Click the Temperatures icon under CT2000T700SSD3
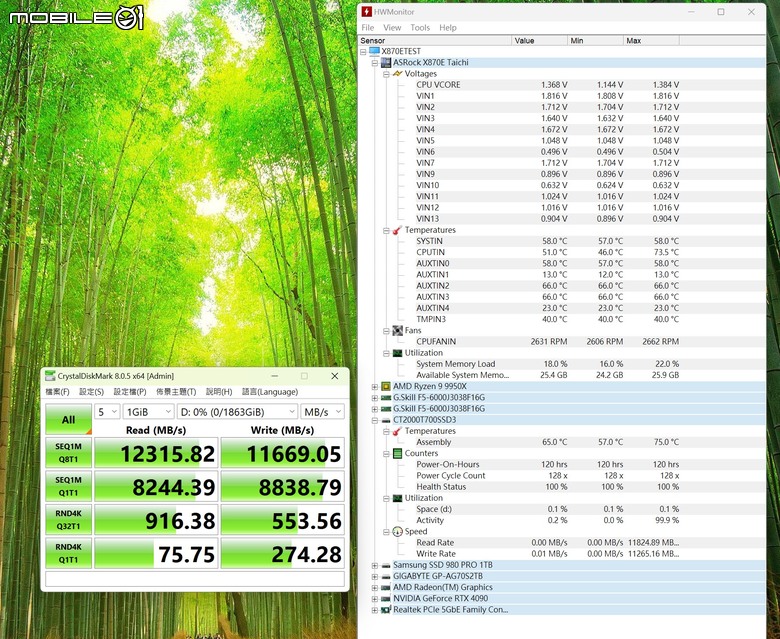Viewport: 780px width, 639px height. click(x=397, y=431)
